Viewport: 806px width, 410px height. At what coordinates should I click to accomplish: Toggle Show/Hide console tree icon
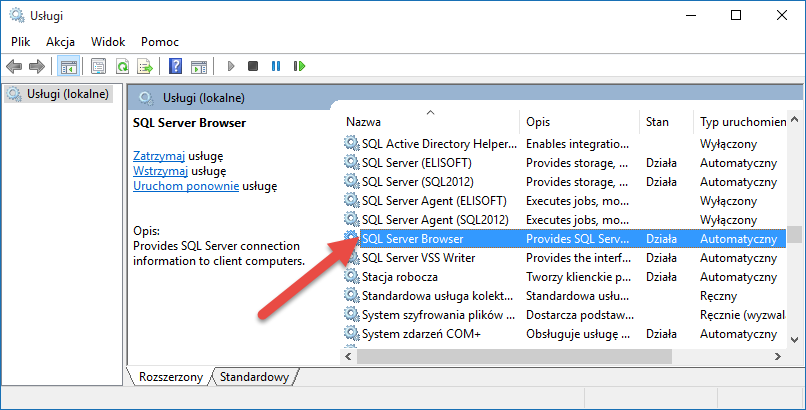[69, 67]
